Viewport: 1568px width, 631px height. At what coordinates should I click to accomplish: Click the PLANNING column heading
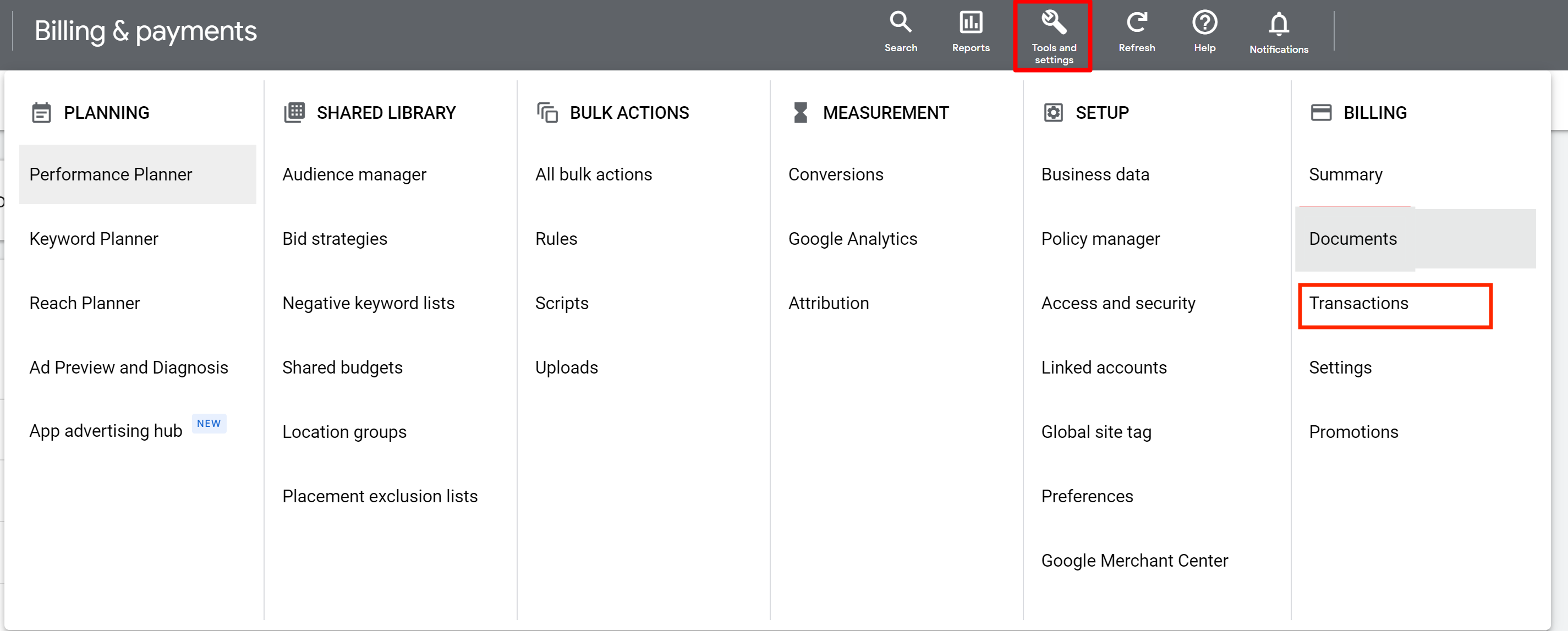point(107,113)
